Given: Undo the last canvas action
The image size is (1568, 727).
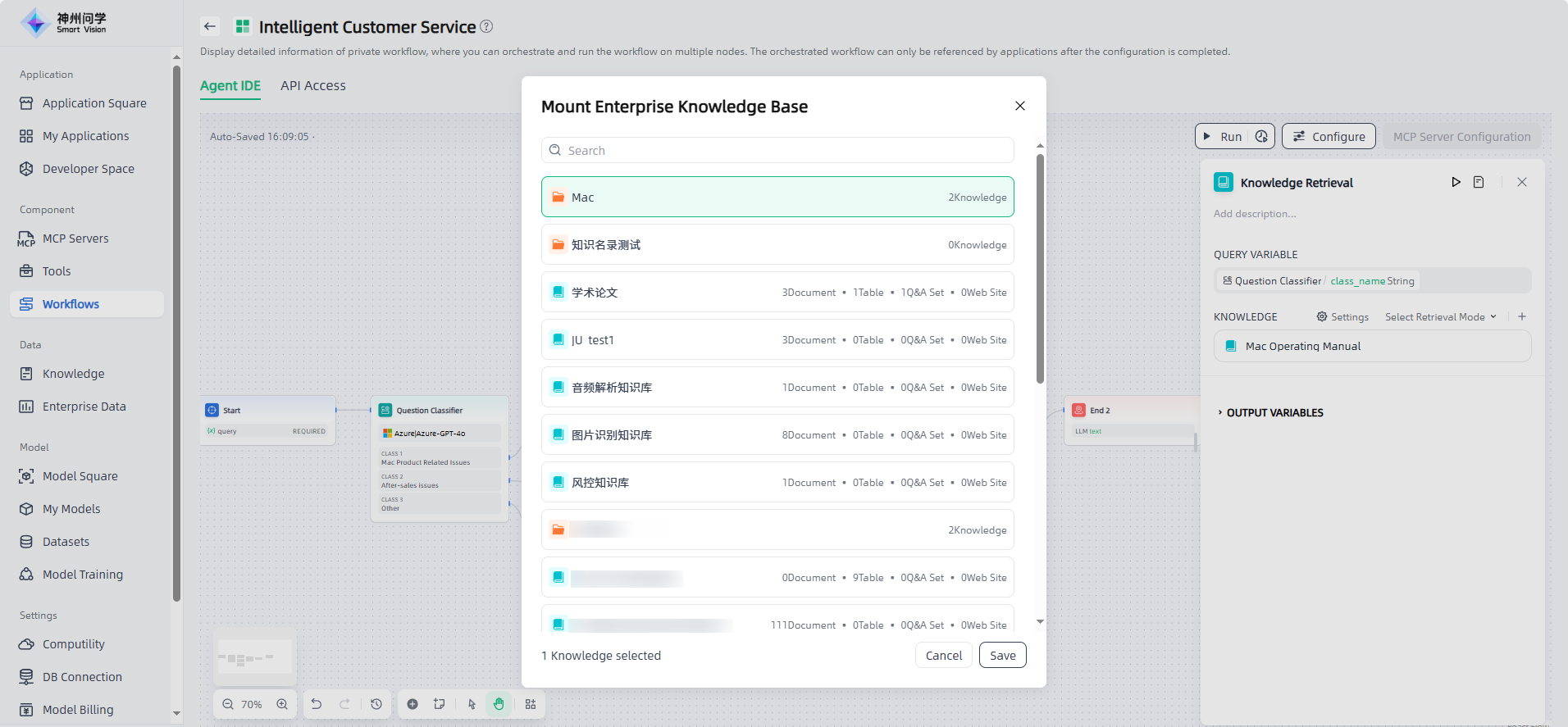Looking at the screenshot, I should click(x=317, y=704).
